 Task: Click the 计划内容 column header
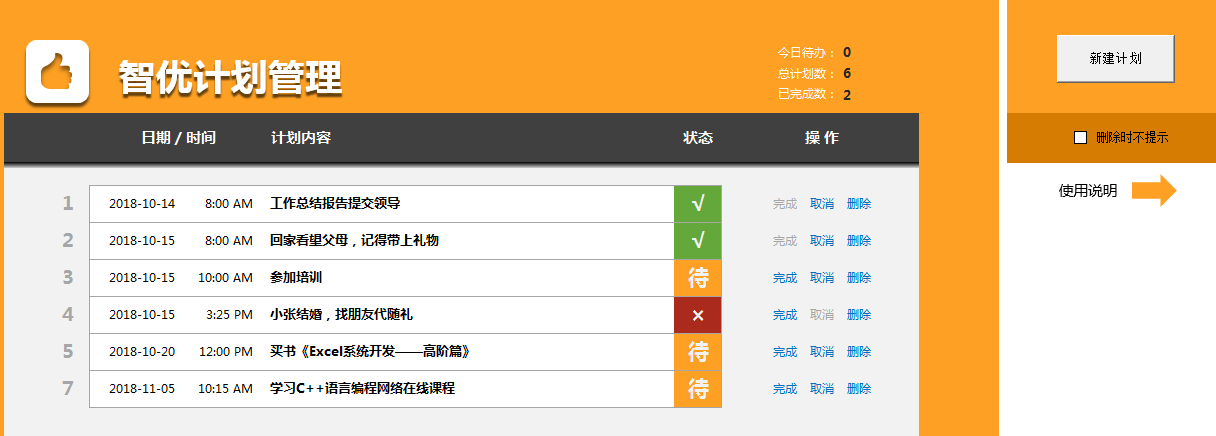click(300, 138)
